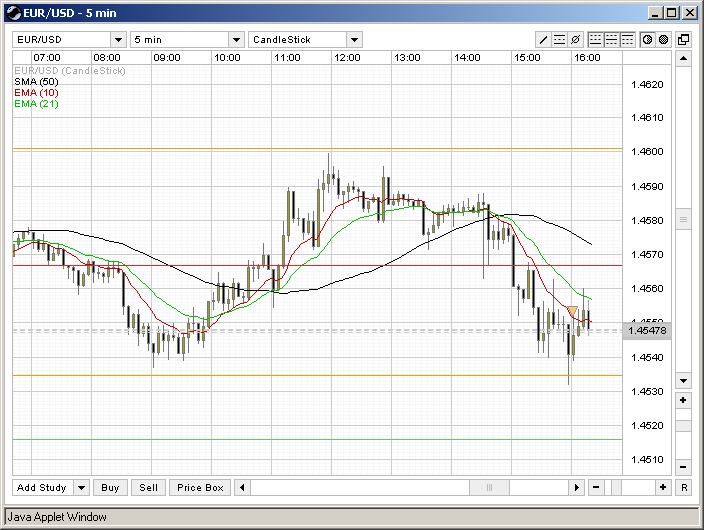
Task: Open the EUR/USD currency pair dropdown
Action: (118, 40)
